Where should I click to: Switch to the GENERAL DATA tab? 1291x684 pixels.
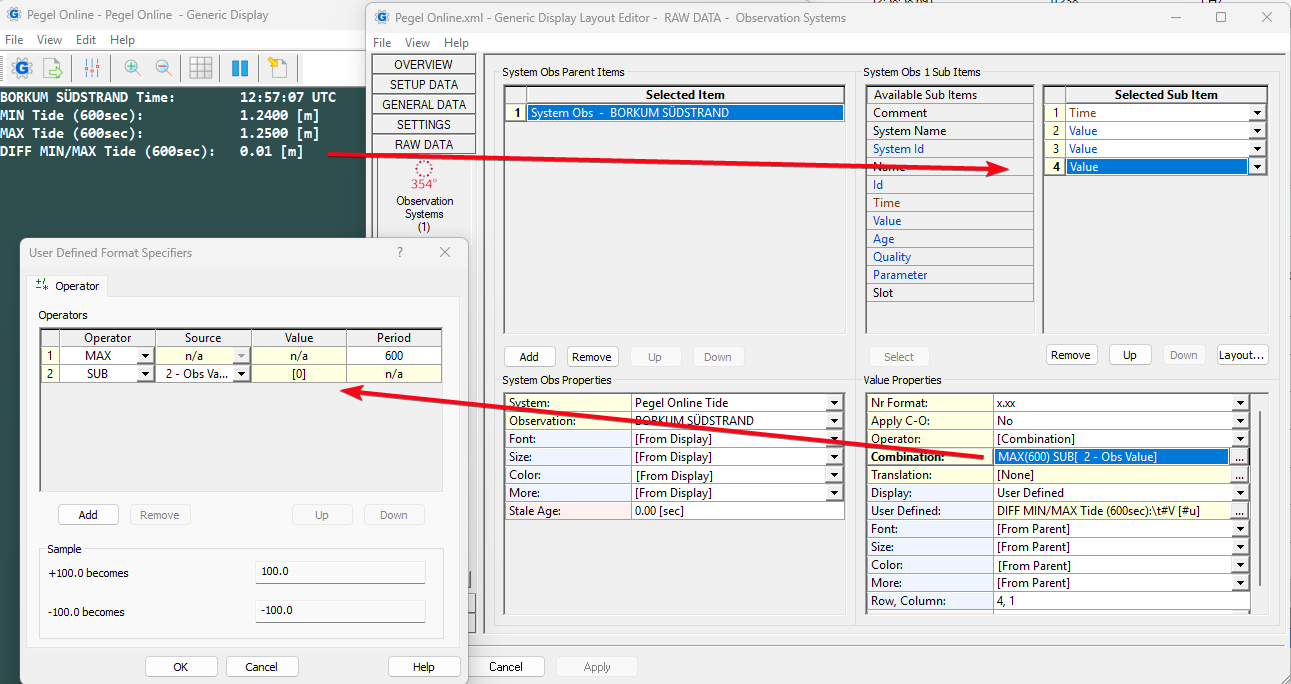tap(424, 105)
